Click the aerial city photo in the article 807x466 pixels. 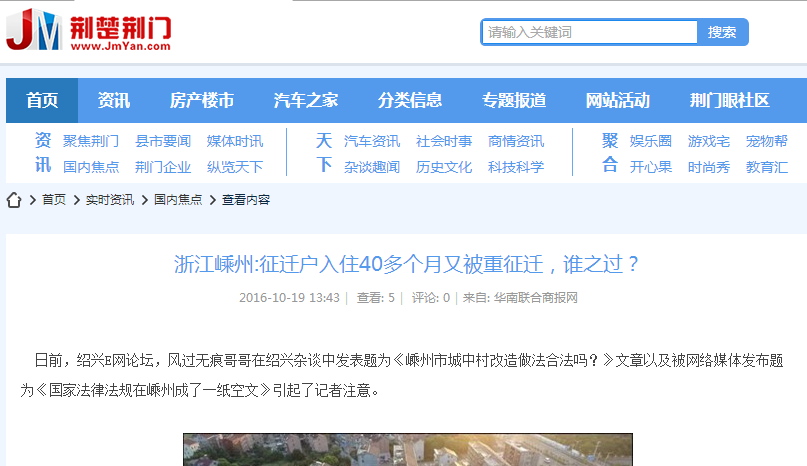tap(408, 450)
